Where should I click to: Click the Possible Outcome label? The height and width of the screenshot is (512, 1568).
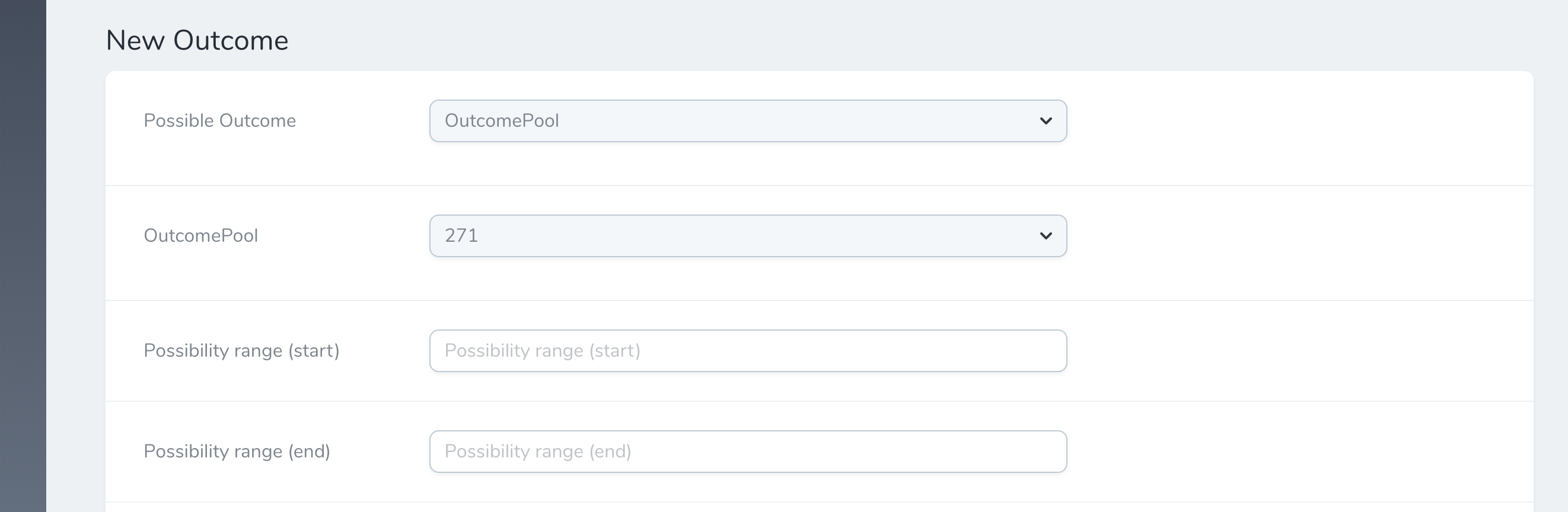(220, 120)
